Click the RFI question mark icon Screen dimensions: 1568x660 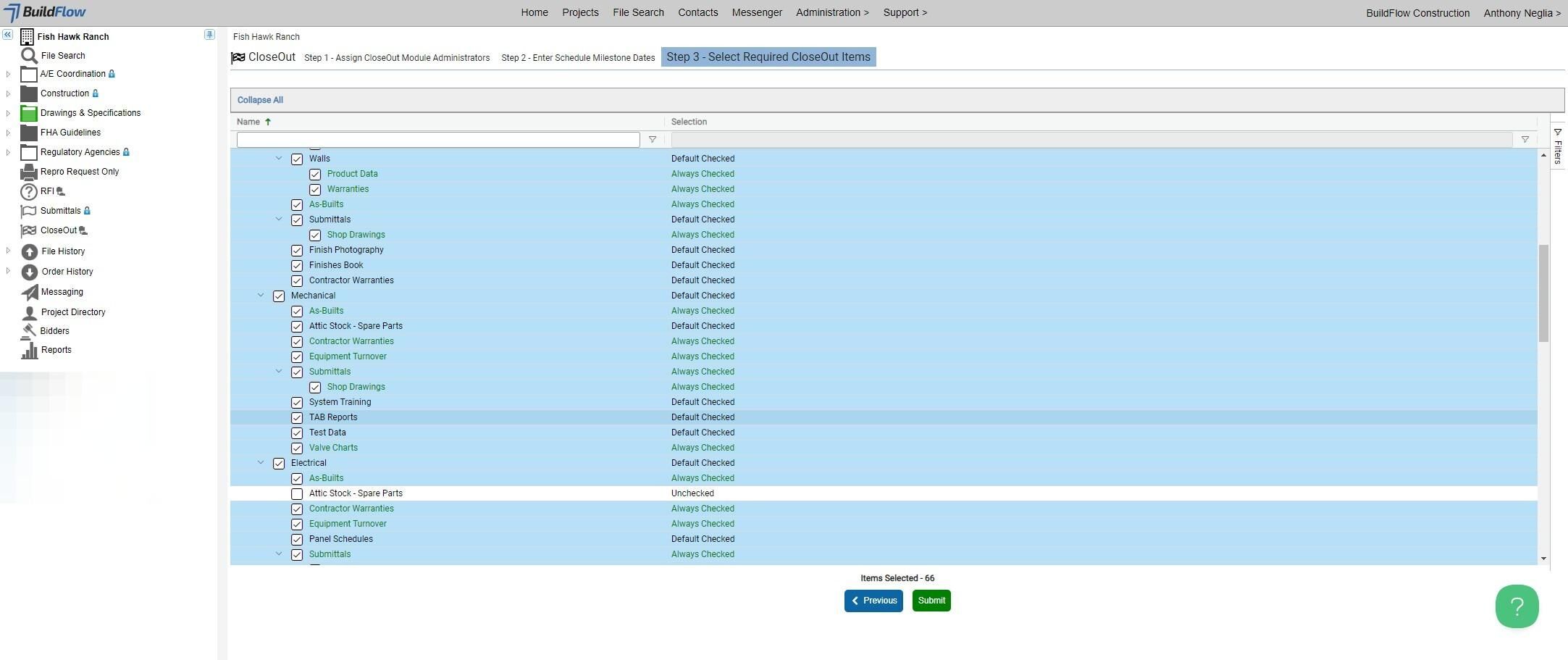coord(29,191)
